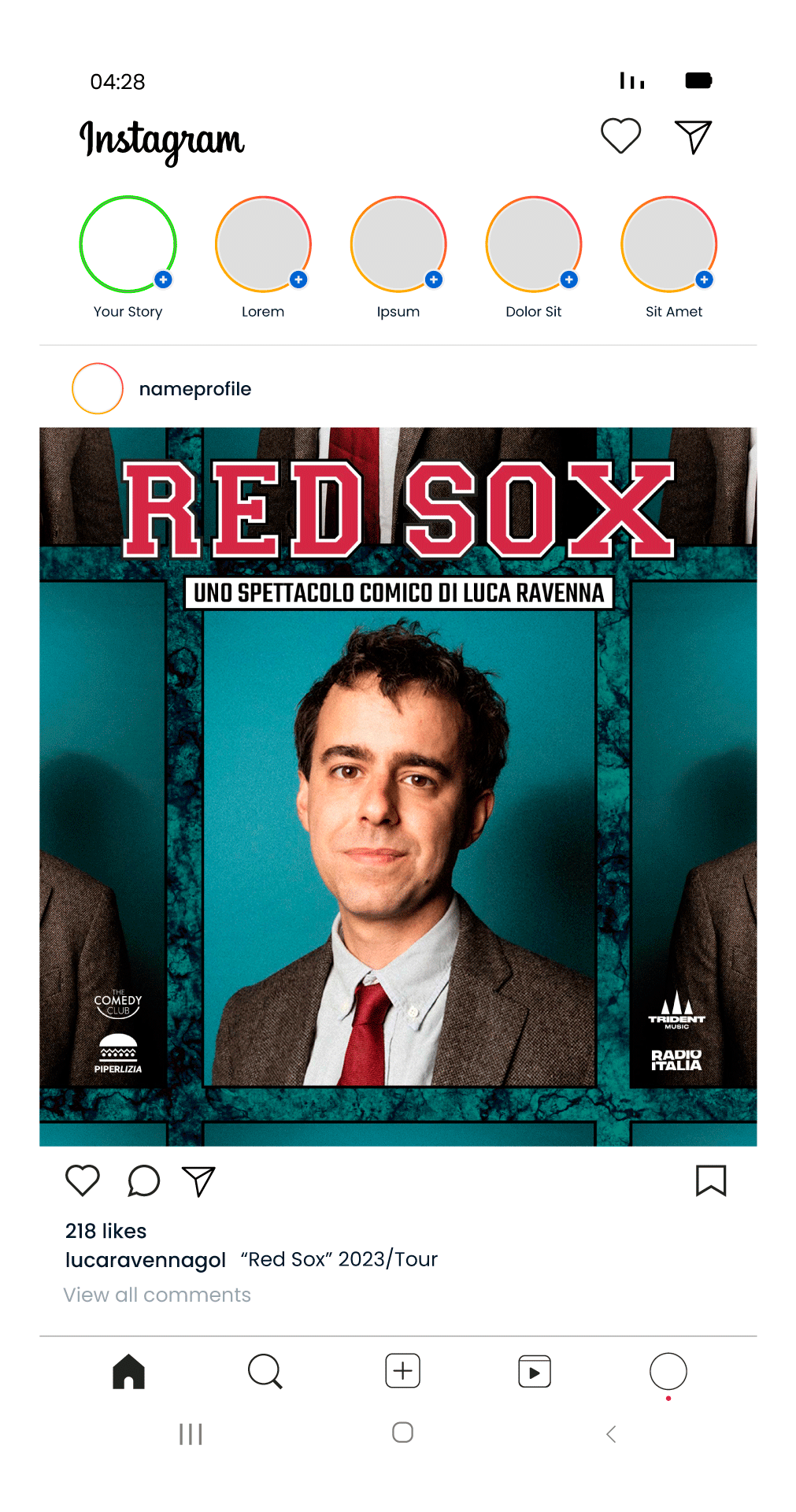Tap Android back chevron button
This screenshot has width=796, height=1512.
pyautogui.click(x=611, y=1434)
